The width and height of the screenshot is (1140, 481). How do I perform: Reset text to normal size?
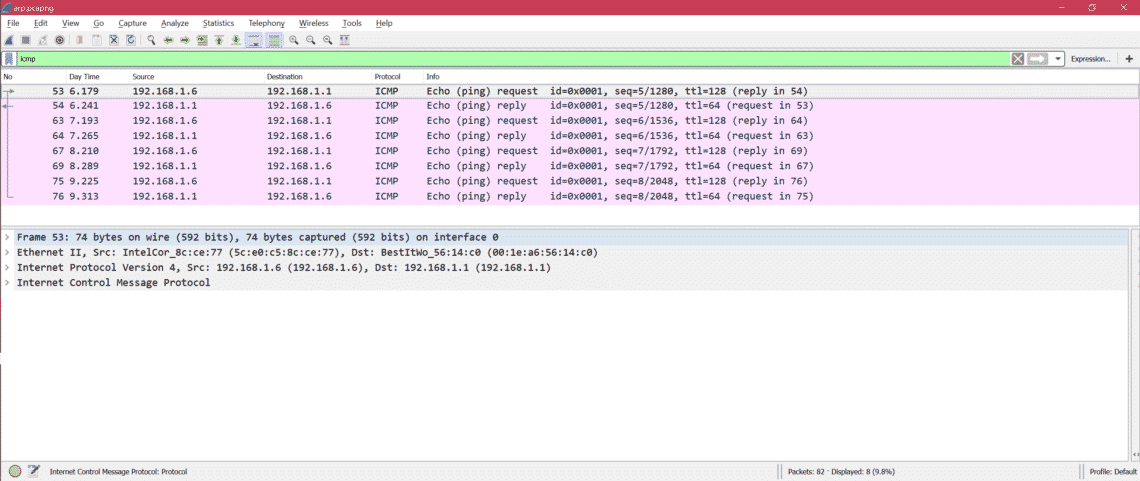coord(327,41)
